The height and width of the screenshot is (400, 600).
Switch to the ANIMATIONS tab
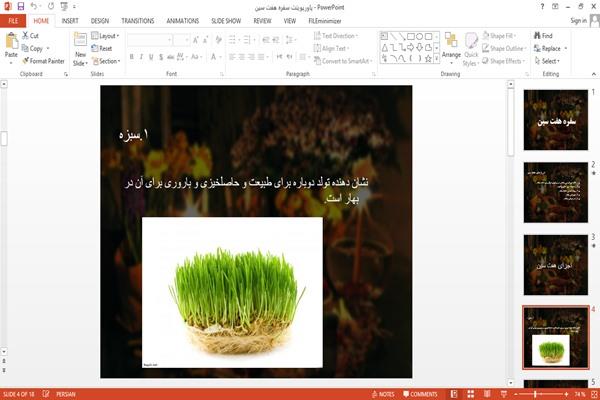click(183, 21)
